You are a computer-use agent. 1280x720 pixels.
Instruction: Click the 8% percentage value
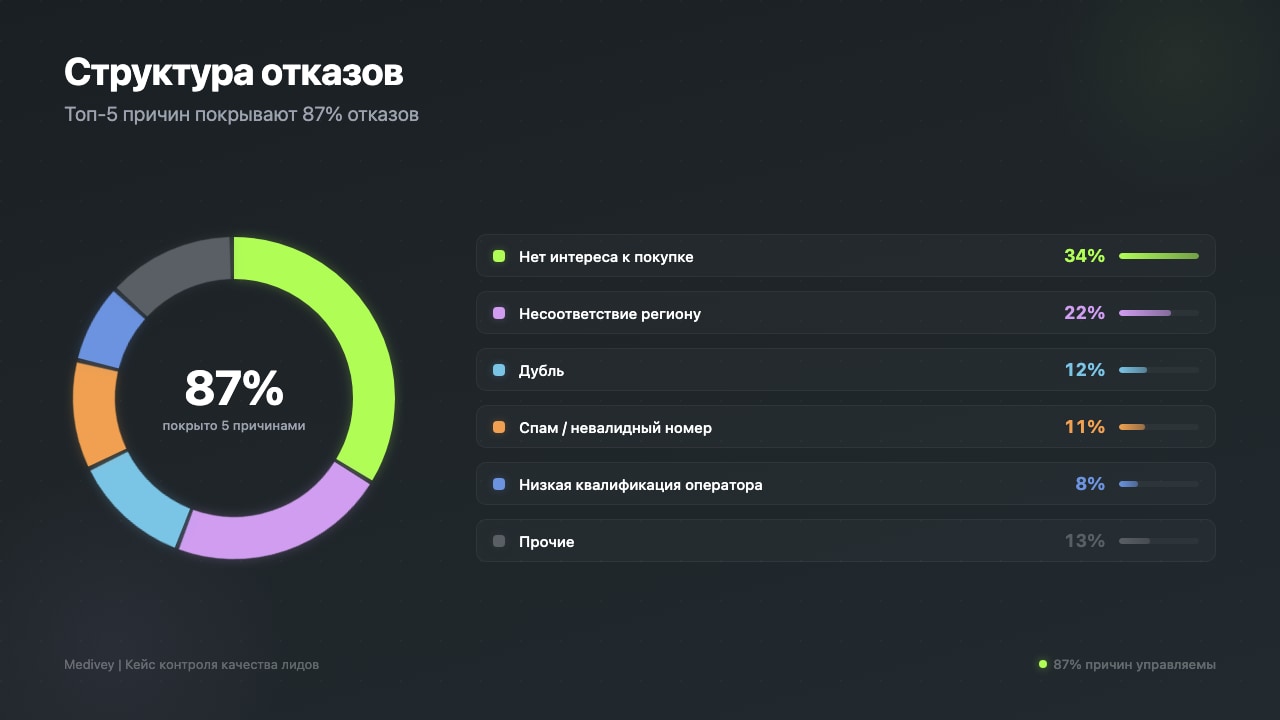click(x=1088, y=484)
